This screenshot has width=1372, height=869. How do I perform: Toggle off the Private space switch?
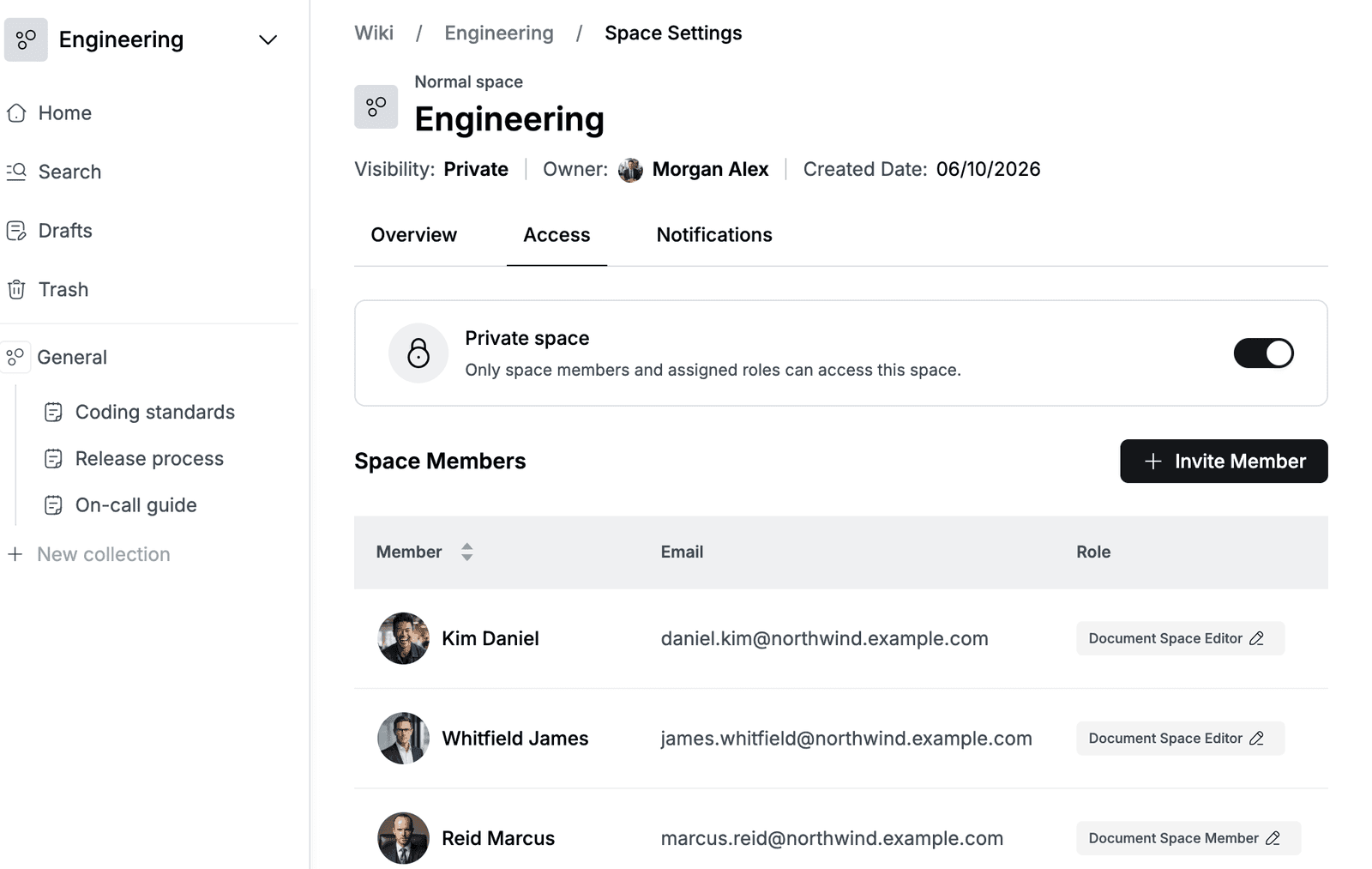click(1263, 353)
